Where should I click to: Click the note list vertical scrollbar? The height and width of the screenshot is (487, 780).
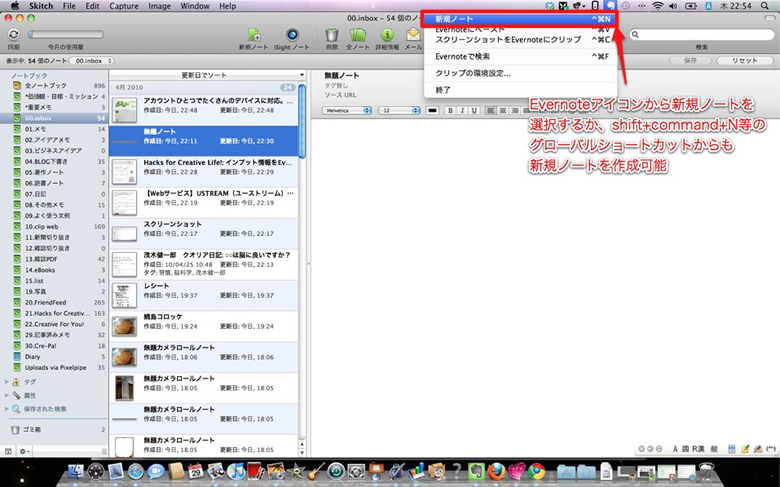pyautogui.click(x=301, y=121)
